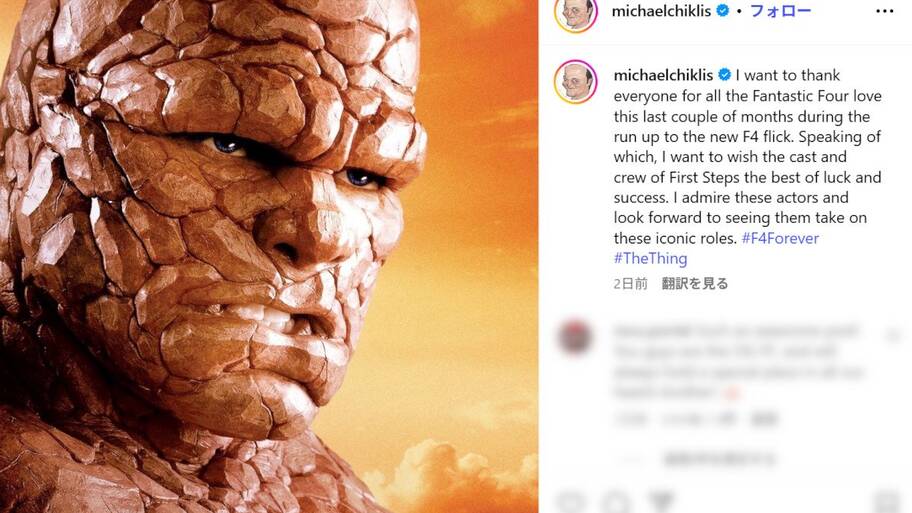Click the 2日前 timestamp

pos(630,283)
